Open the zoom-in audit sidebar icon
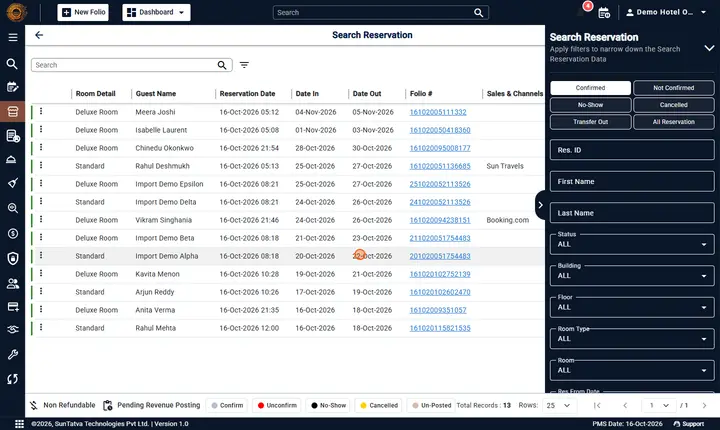 (x=12, y=208)
